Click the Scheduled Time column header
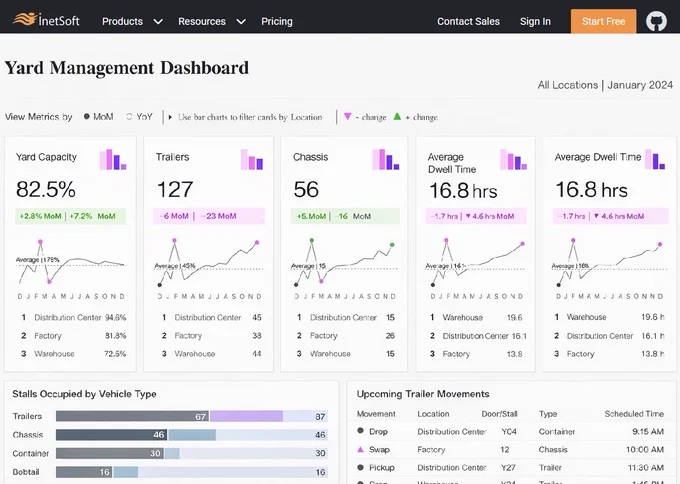680x484 pixels. click(634, 414)
